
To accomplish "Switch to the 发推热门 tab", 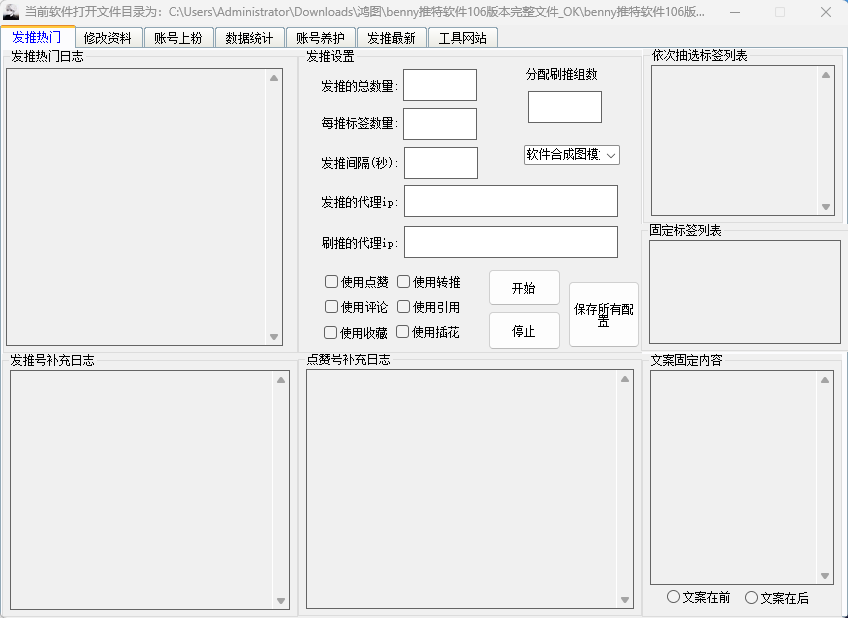I will pos(37,37).
